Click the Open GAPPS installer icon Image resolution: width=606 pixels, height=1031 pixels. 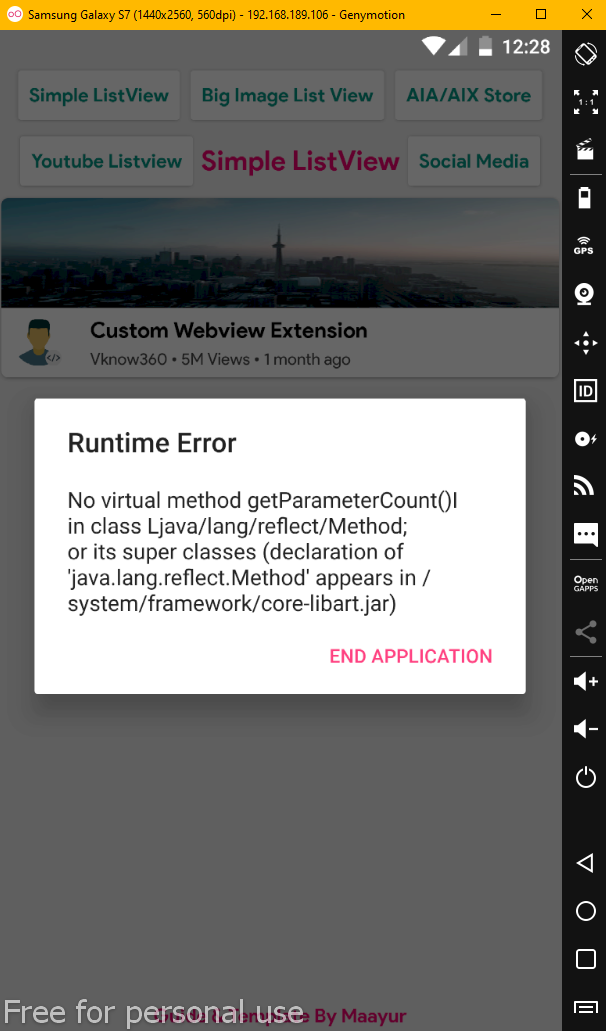click(585, 584)
